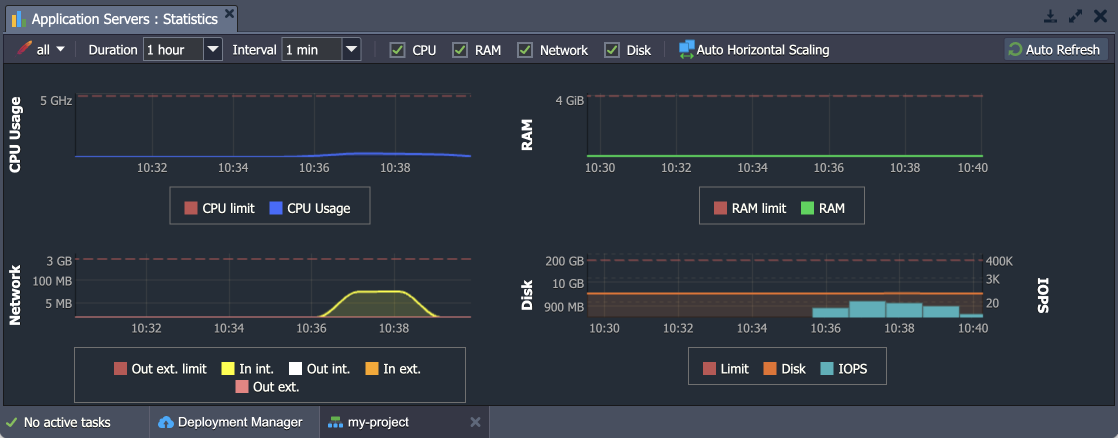The image size is (1118, 438).
Task: Uncheck the RAM checkbox
Action: [x=460, y=50]
